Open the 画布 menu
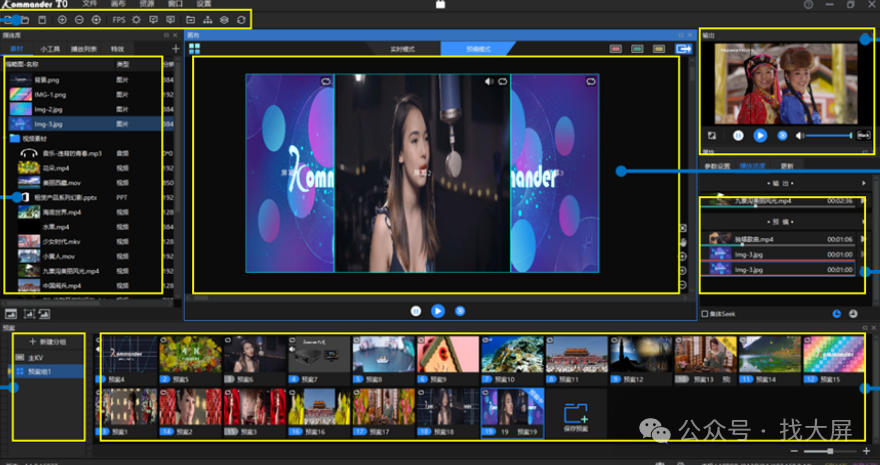The image size is (880, 465). click(x=118, y=4)
